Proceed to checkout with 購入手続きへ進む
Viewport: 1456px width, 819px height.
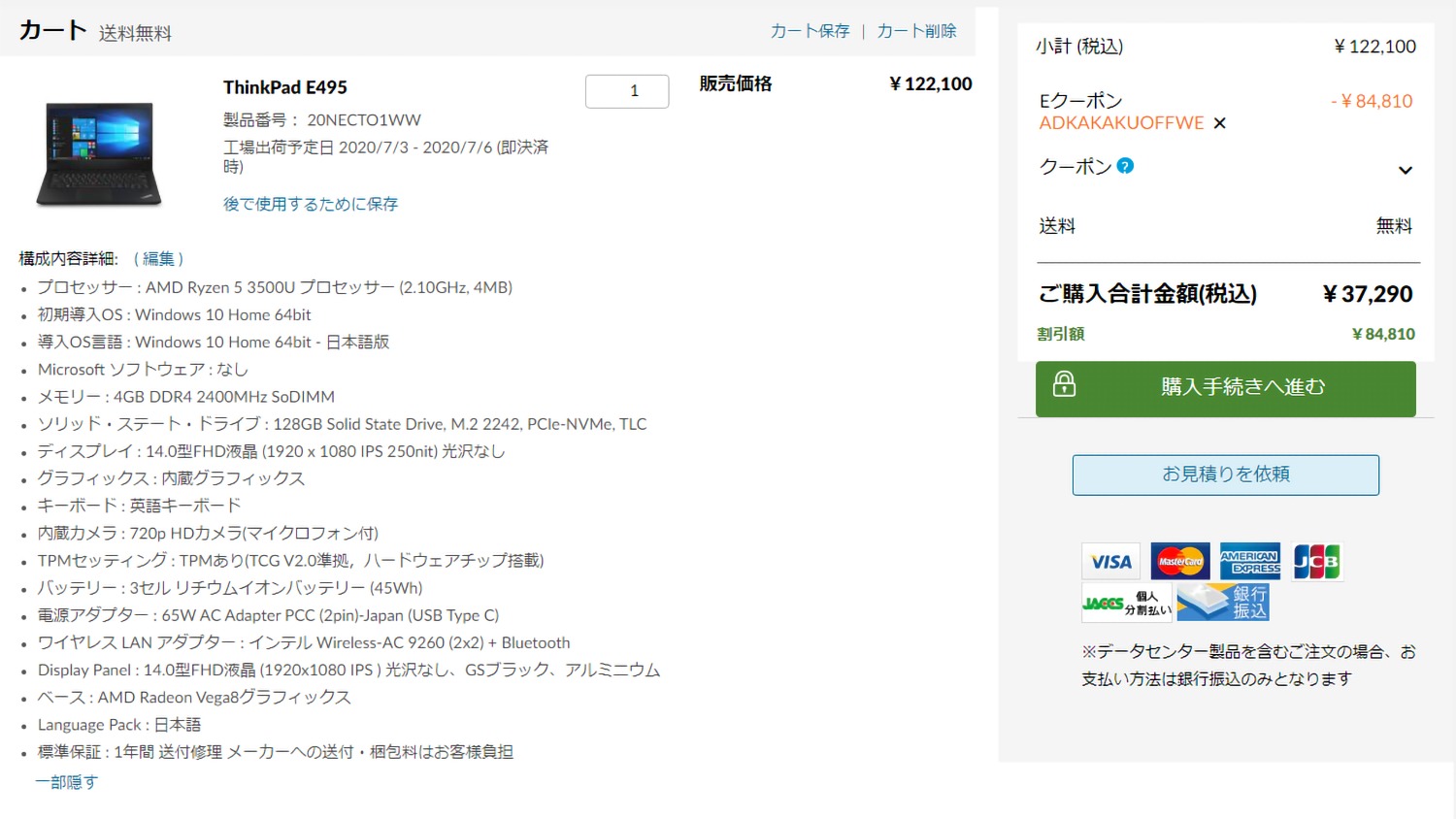(x=1225, y=389)
